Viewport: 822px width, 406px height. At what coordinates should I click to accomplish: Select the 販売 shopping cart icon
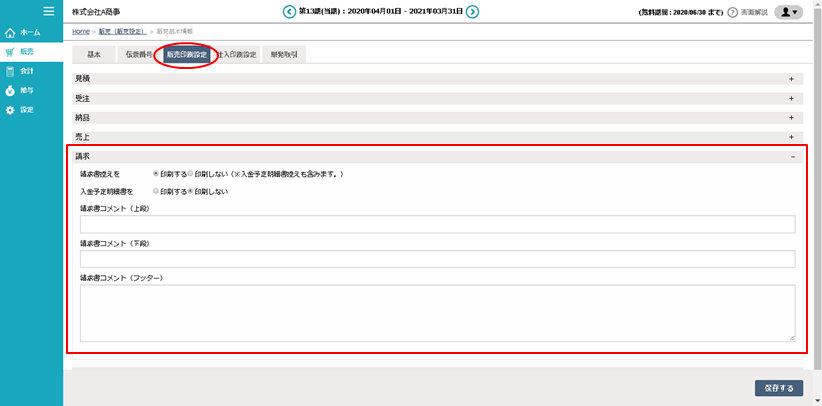[10, 52]
